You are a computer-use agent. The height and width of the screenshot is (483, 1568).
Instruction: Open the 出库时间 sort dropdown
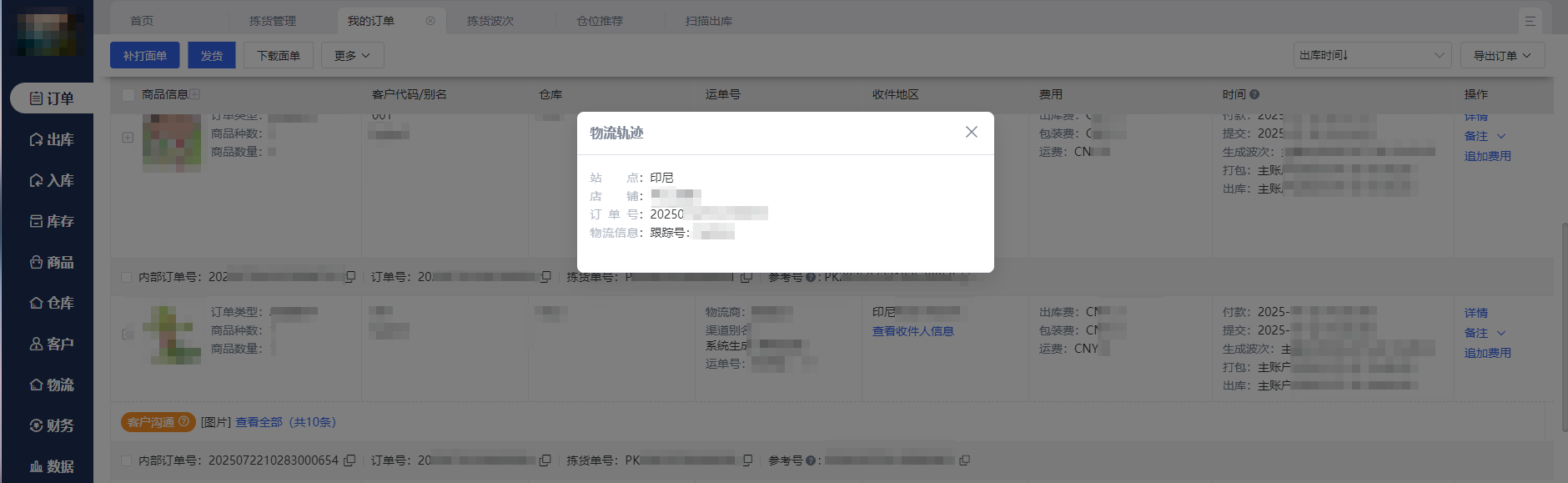coord(1371,56)
